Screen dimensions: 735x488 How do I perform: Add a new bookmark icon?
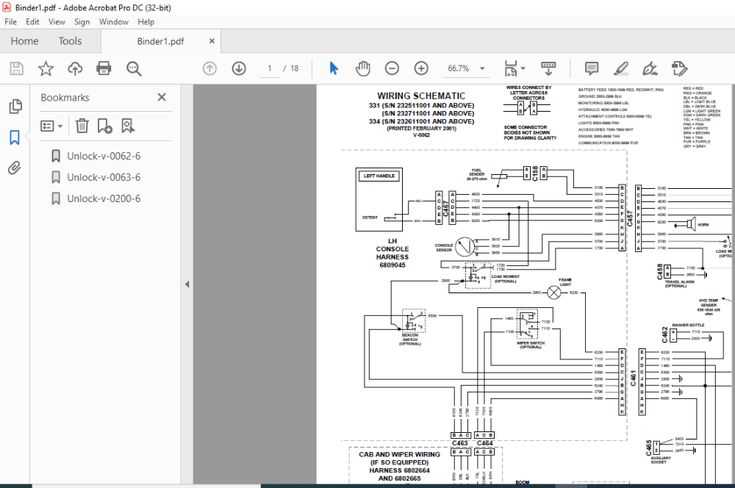105,126
